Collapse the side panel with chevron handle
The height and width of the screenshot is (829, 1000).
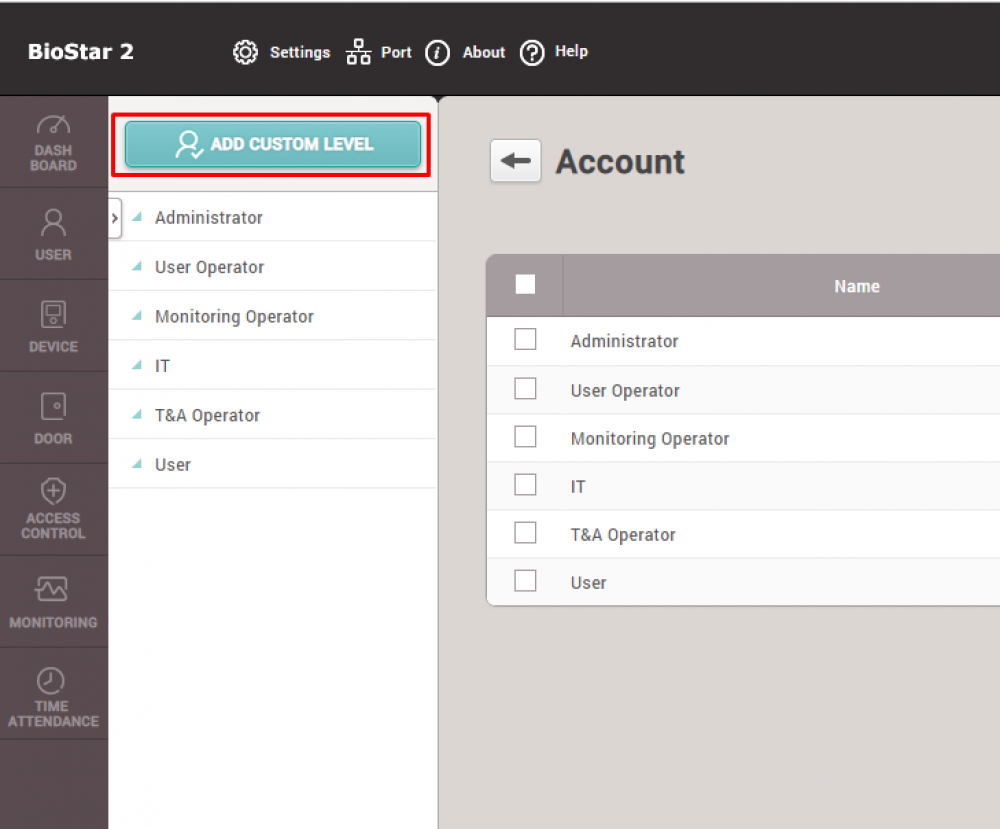point(114,217)
